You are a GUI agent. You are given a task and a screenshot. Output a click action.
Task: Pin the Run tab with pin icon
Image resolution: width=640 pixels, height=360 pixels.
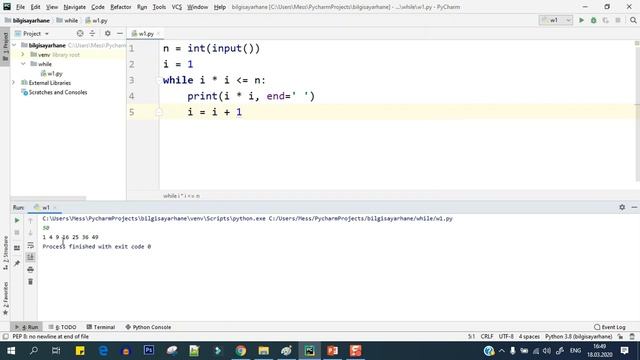(x=17, y=264)
